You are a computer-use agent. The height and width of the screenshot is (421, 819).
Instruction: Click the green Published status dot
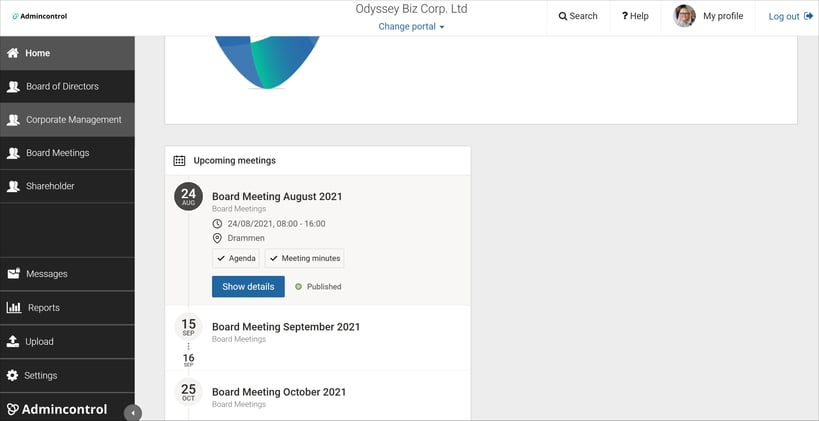[x=298, y=287]
